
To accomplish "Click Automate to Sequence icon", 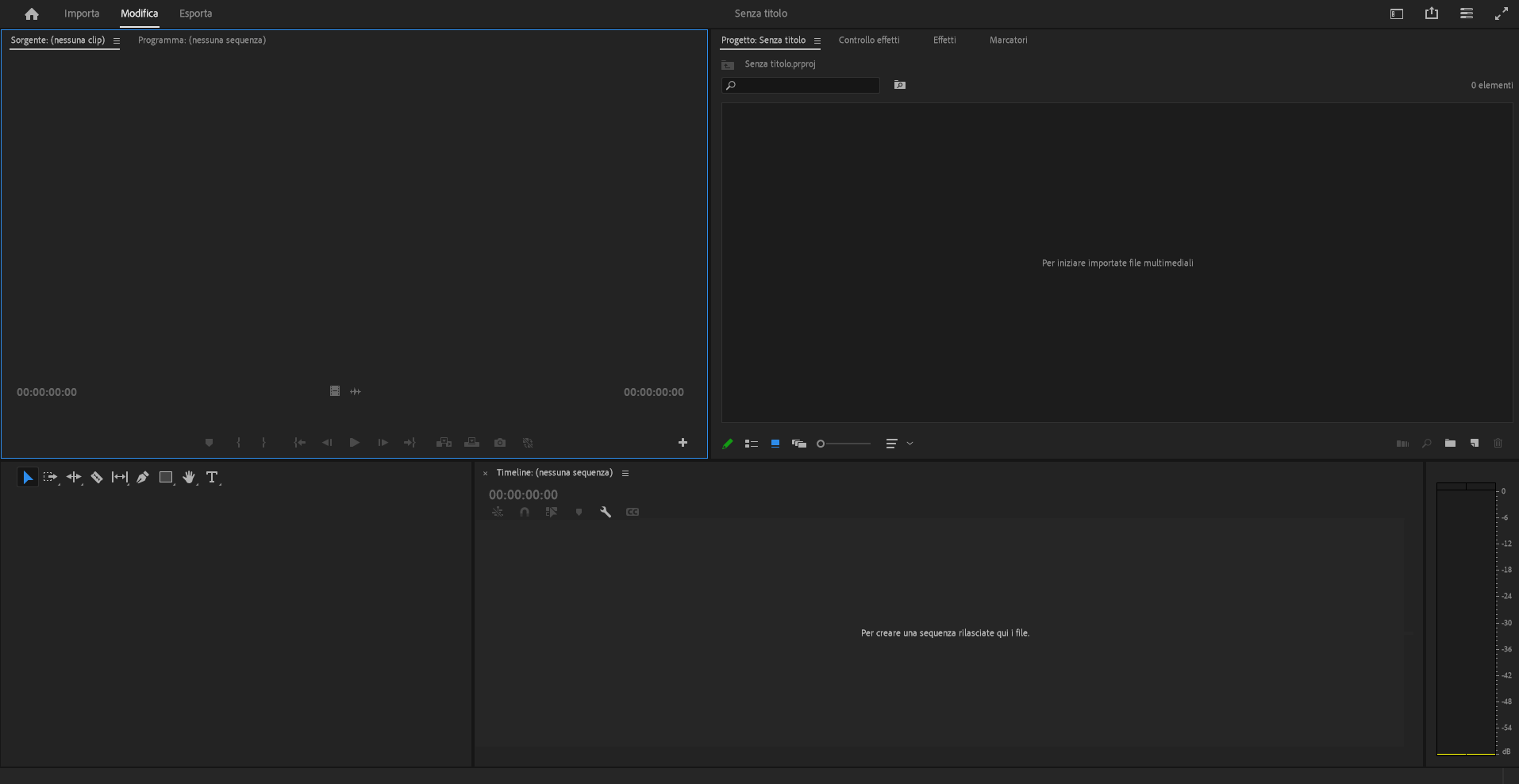I will coord(1403,444).
